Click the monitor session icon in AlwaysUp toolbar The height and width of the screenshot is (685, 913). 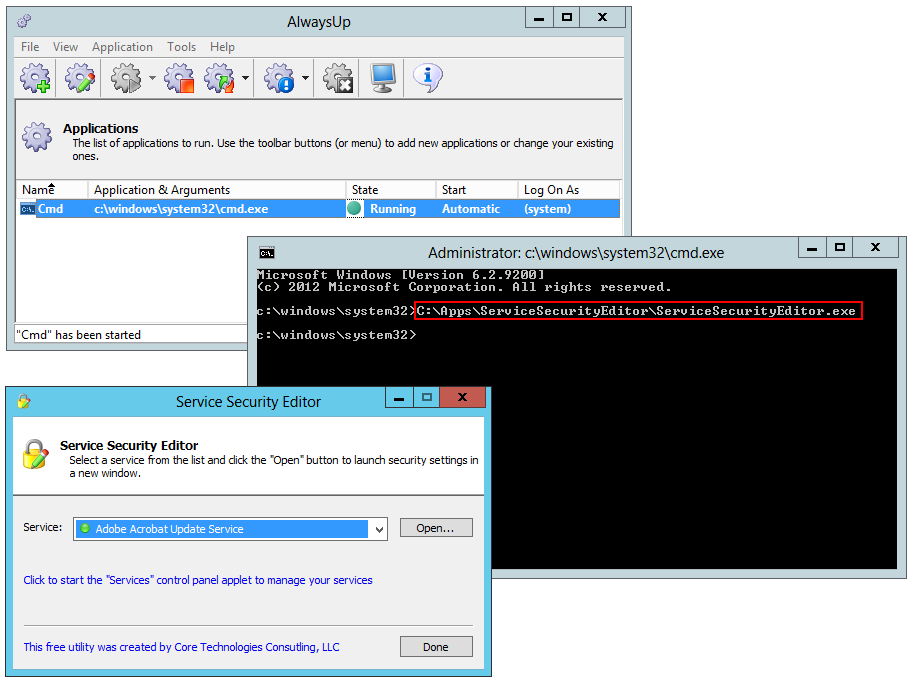383,78
